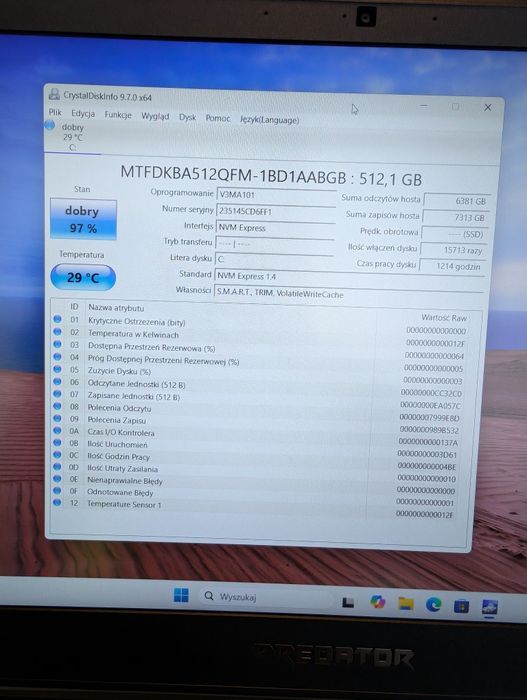527x700 pixels.
Task: Open the Windows Start menu
Action: (181, 595)
